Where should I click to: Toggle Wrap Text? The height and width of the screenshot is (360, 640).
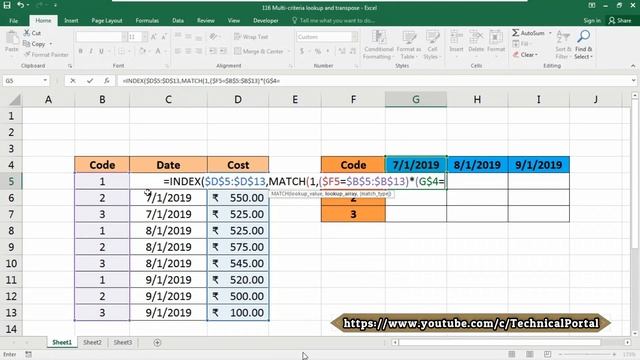251,37
